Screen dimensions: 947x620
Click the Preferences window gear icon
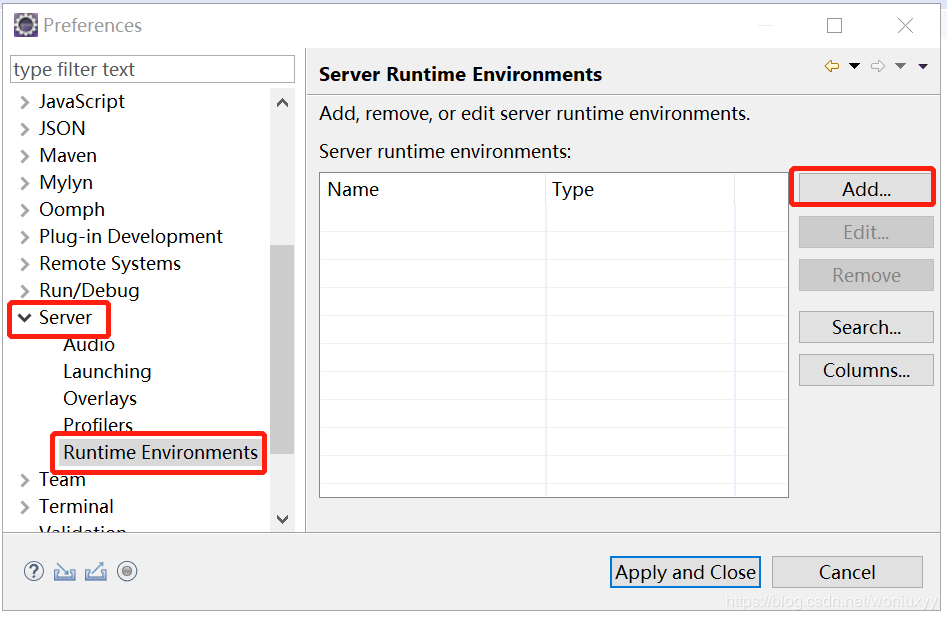click(26, 25)
